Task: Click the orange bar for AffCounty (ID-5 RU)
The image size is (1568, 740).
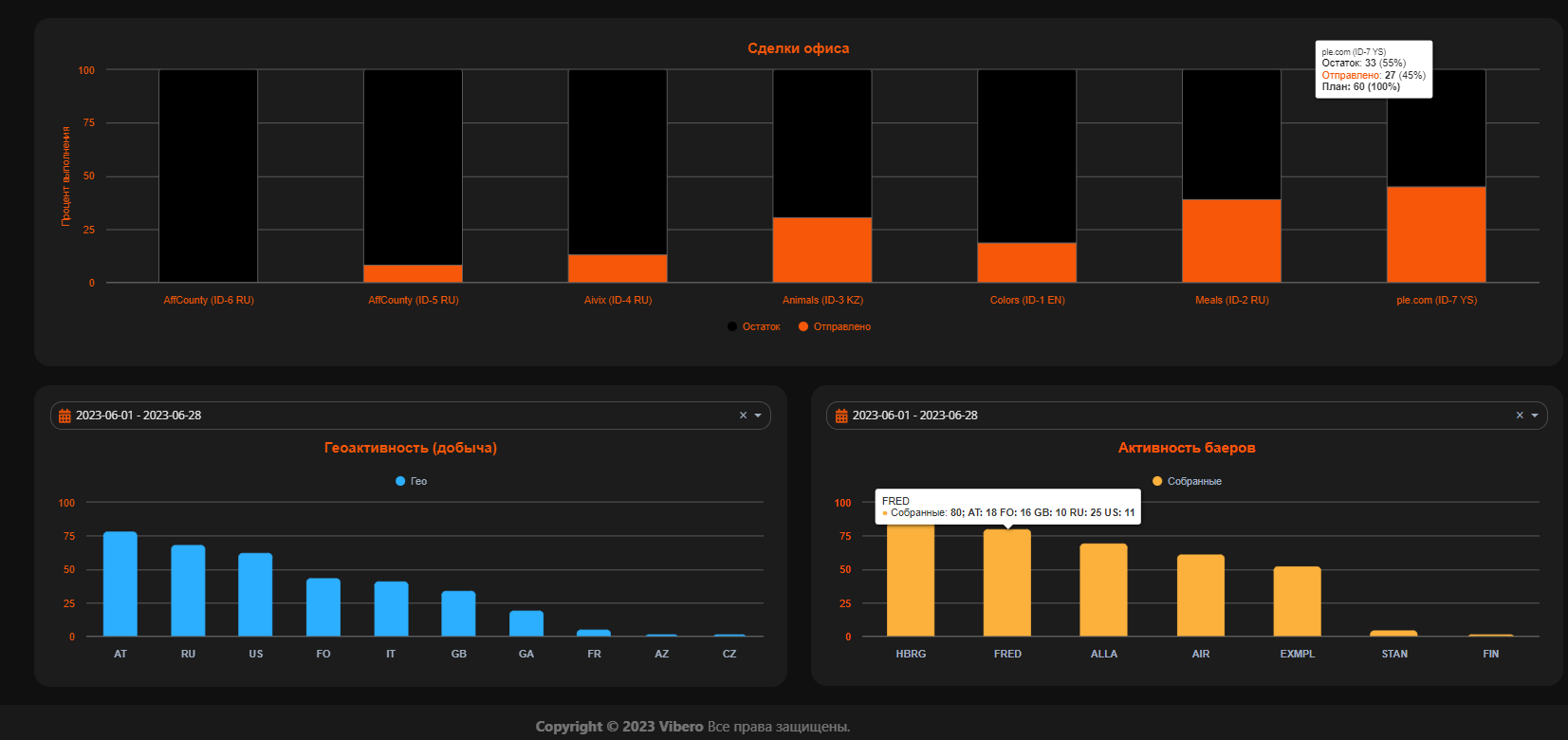Action: (413, 273)
